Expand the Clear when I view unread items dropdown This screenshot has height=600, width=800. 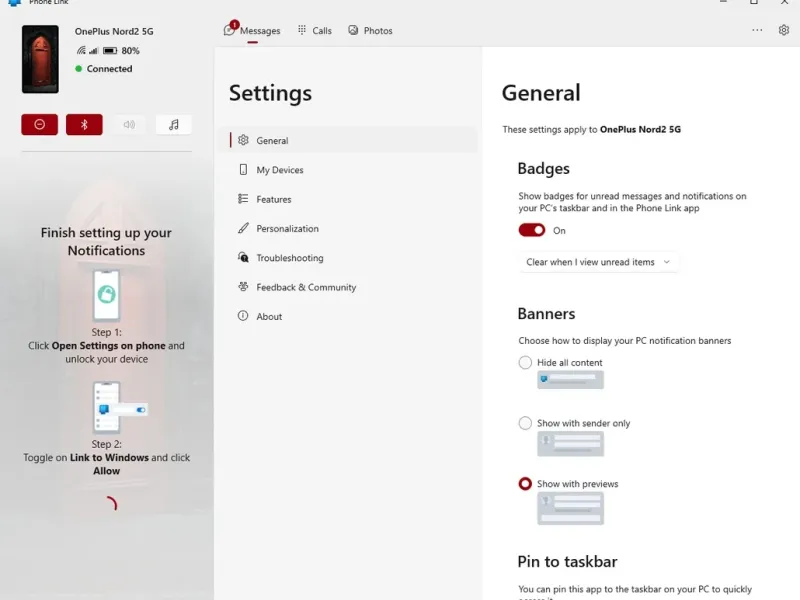(598, 262)
